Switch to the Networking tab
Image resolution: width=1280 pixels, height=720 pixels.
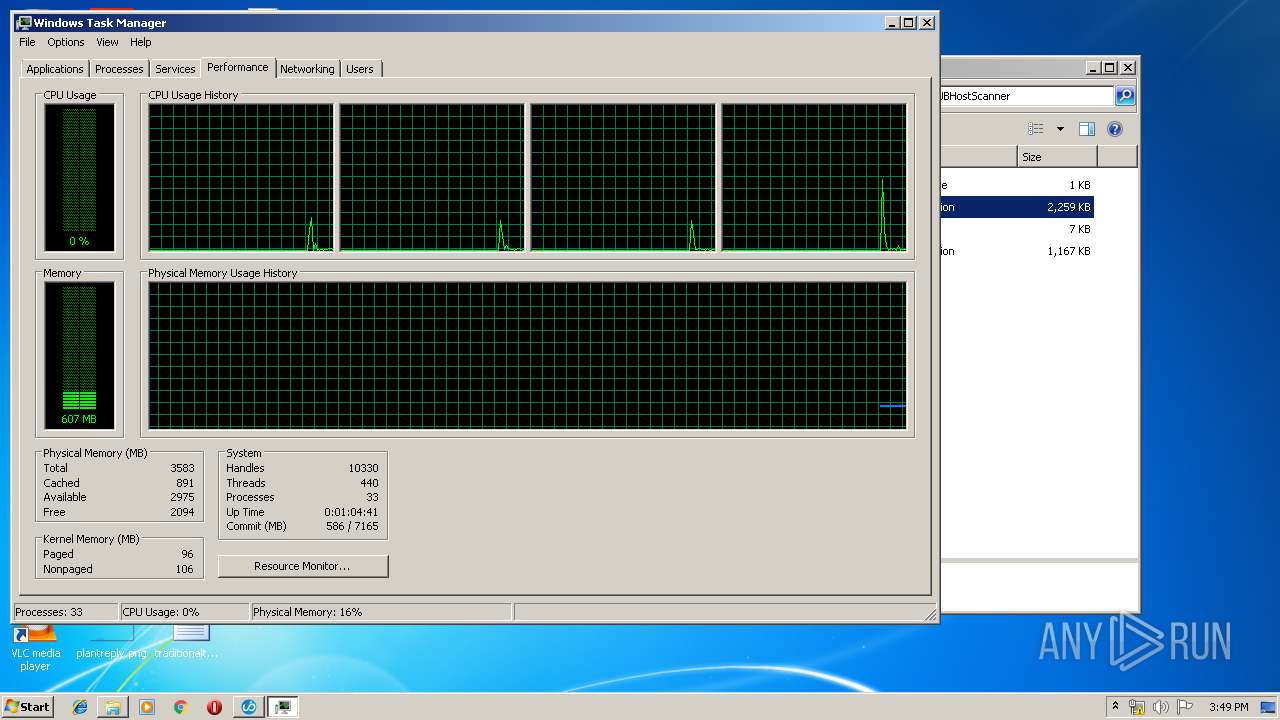307,69
